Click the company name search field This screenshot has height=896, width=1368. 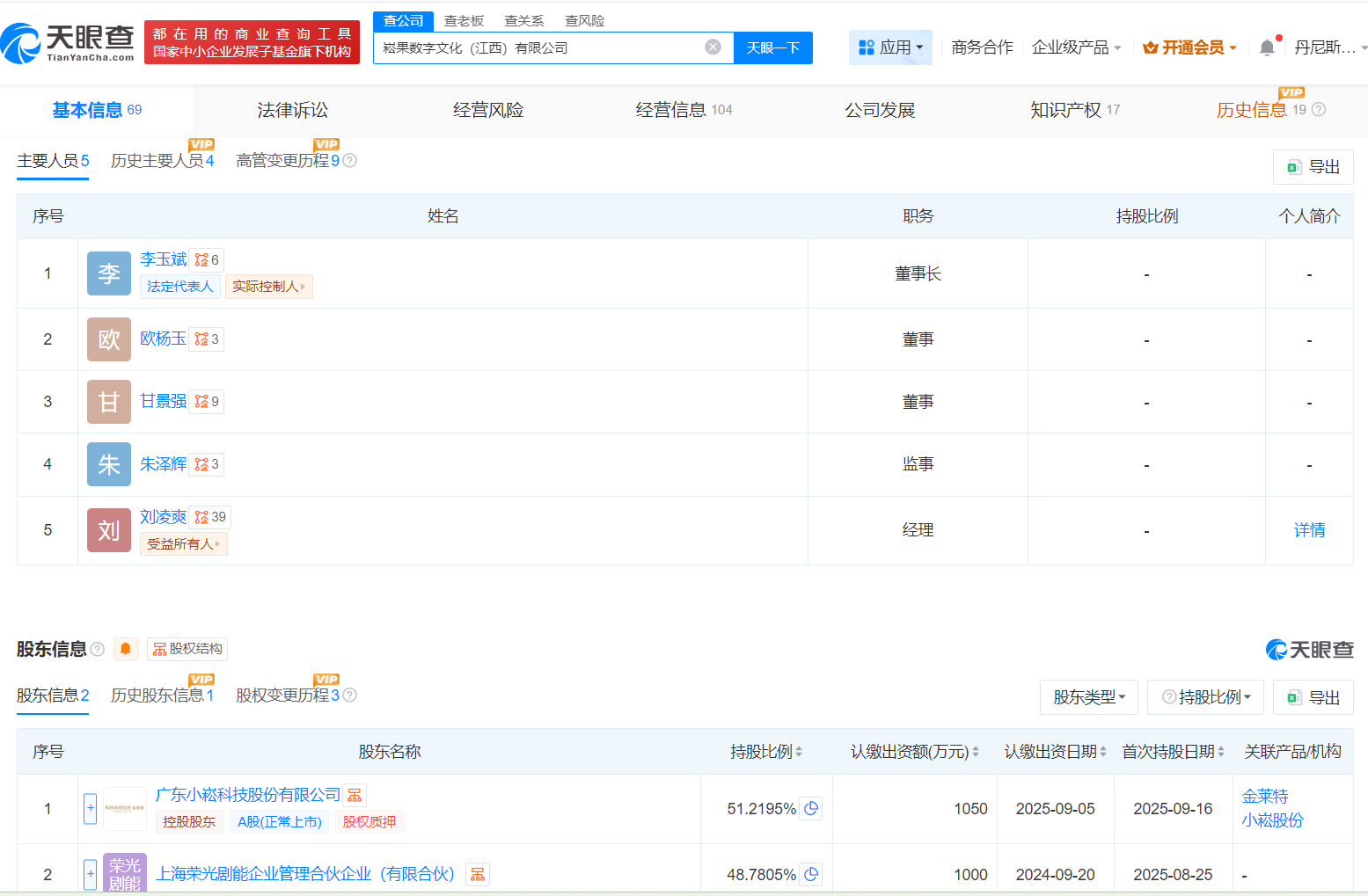pos(537,47)
